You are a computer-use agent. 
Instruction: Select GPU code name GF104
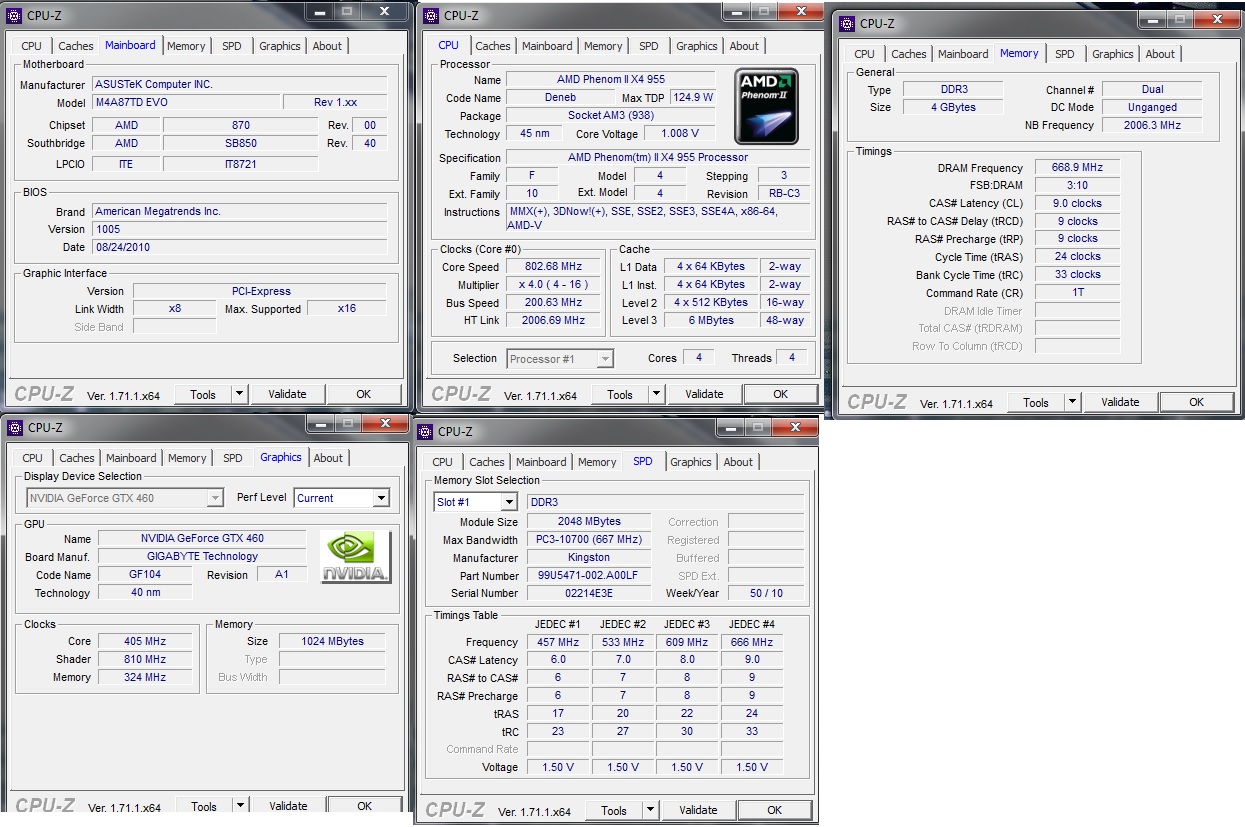[145, 575]
